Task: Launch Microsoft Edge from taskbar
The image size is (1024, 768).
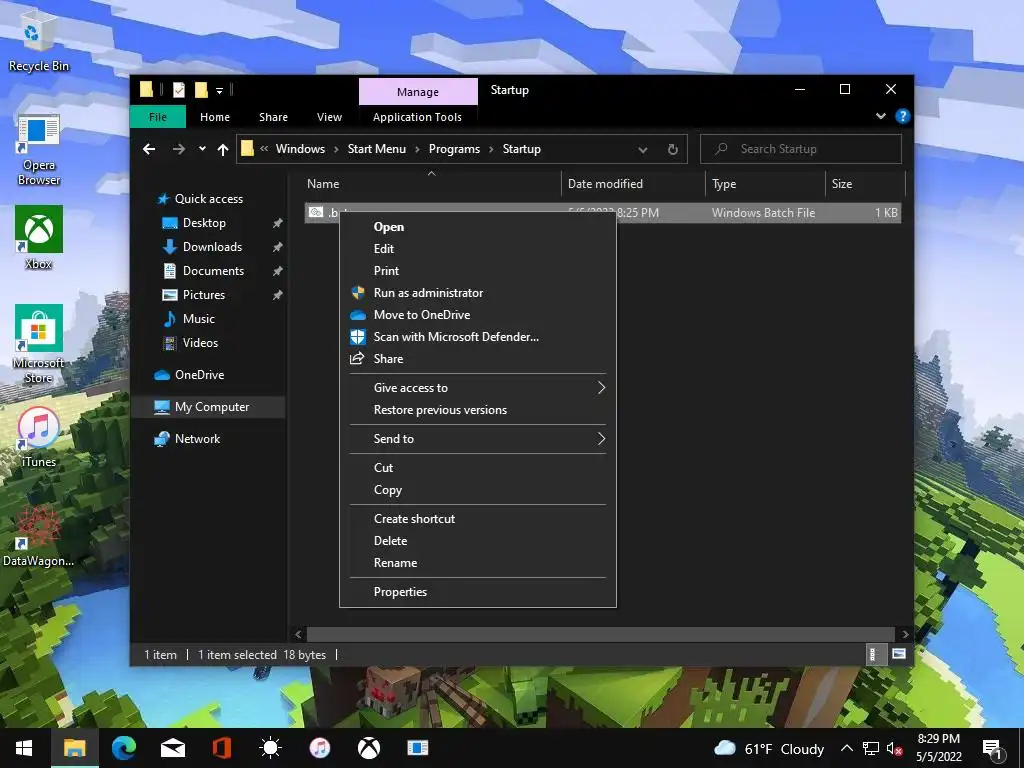Action: [123, 748]
